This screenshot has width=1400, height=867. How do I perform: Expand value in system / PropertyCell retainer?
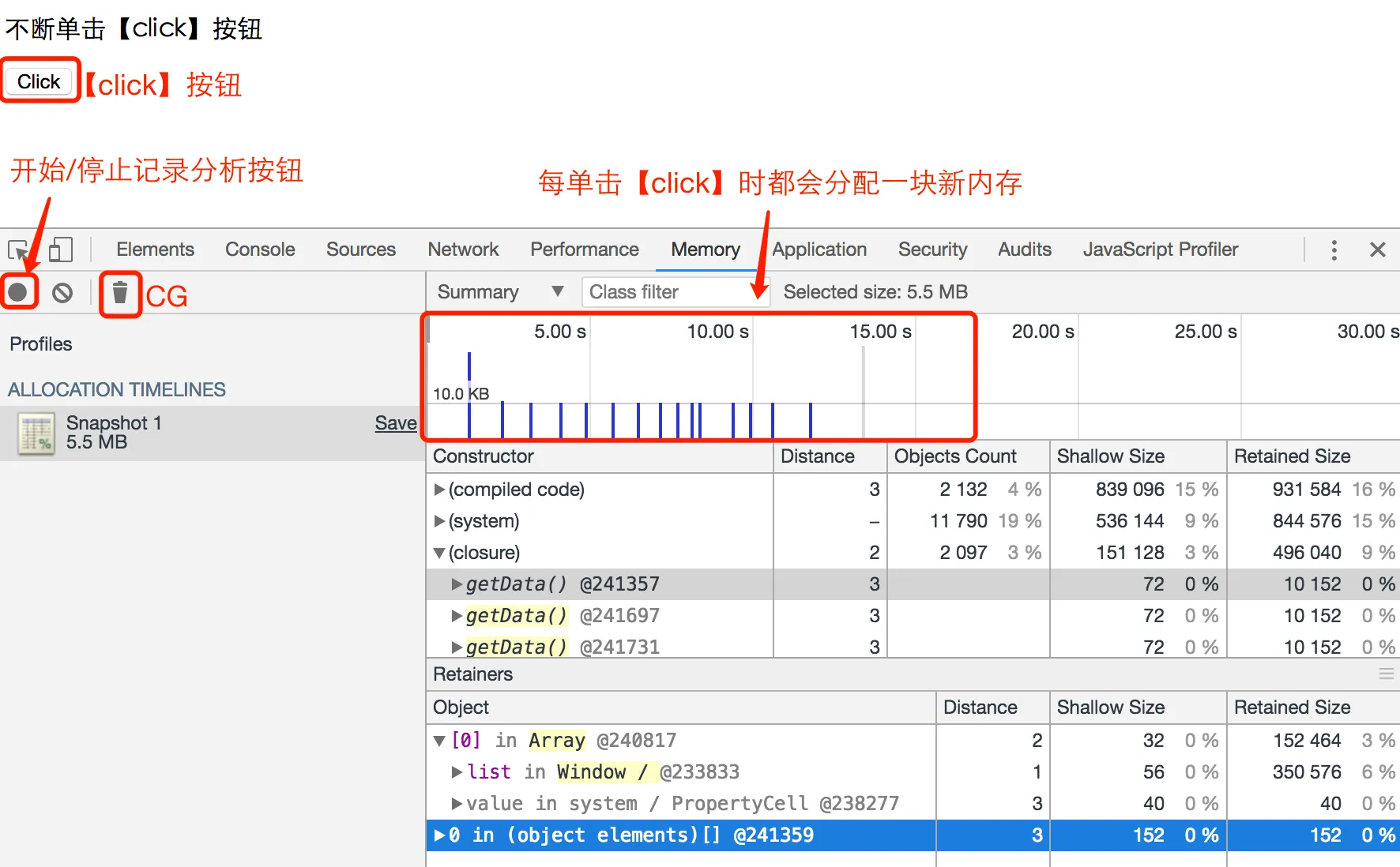[457, 804]
